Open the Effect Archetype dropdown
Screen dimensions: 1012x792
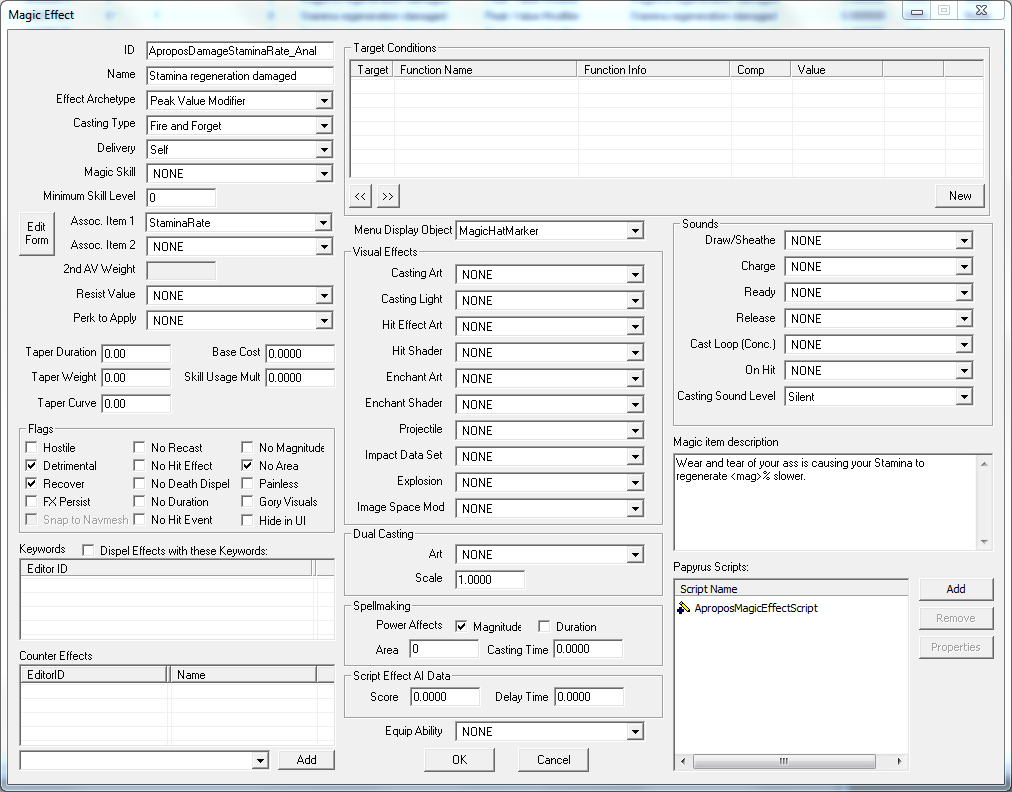tap(324, 101)
